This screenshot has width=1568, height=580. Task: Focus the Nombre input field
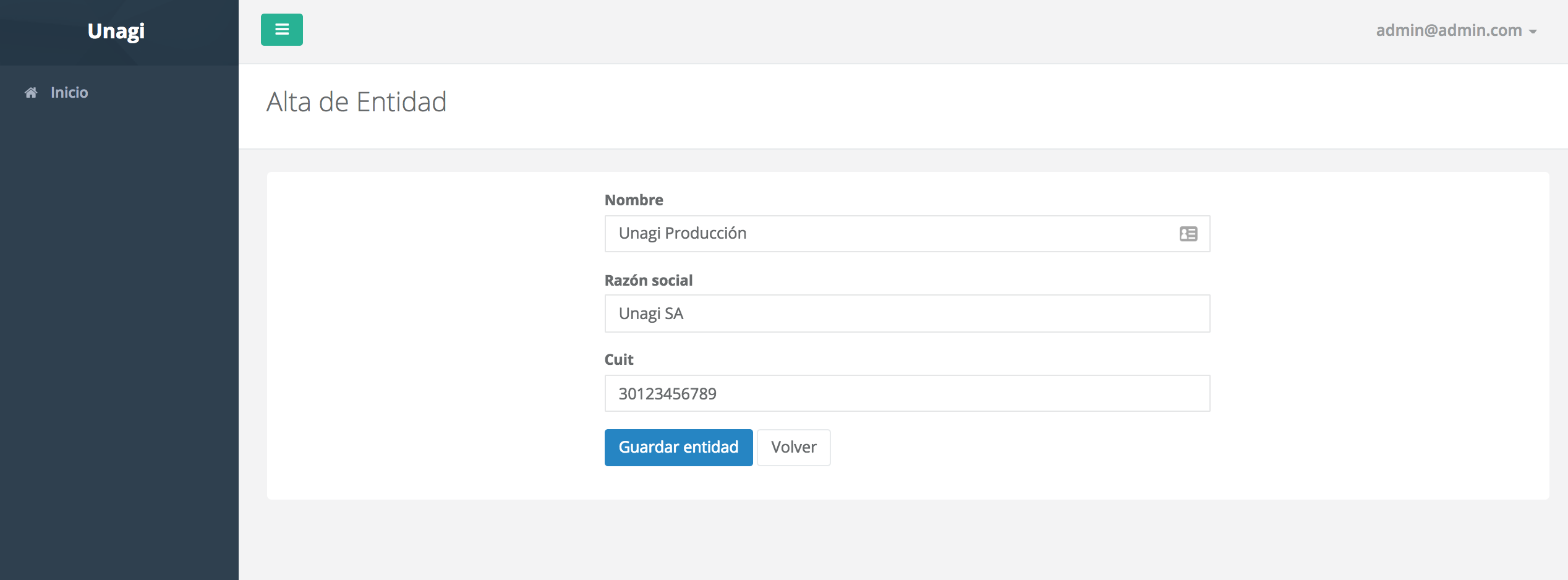click(x=907, y=234)
